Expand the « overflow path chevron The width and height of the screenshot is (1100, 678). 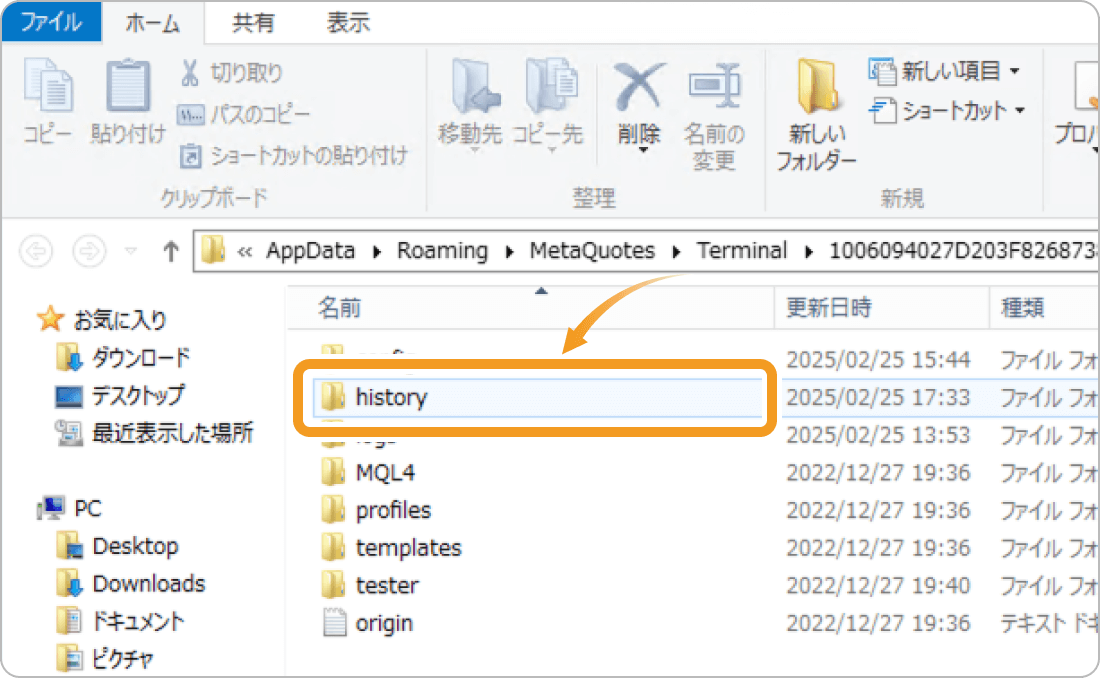coord(244,251)
